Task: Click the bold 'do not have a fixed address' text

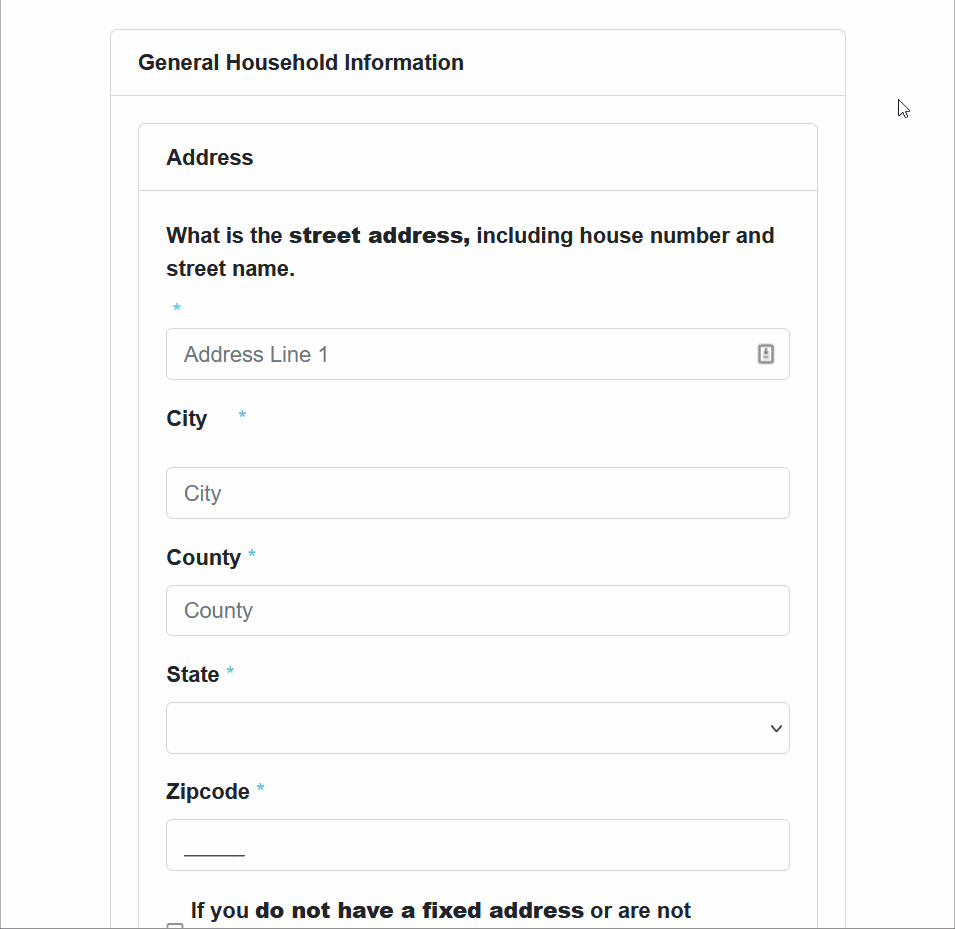Action: [x=418, y=910]
